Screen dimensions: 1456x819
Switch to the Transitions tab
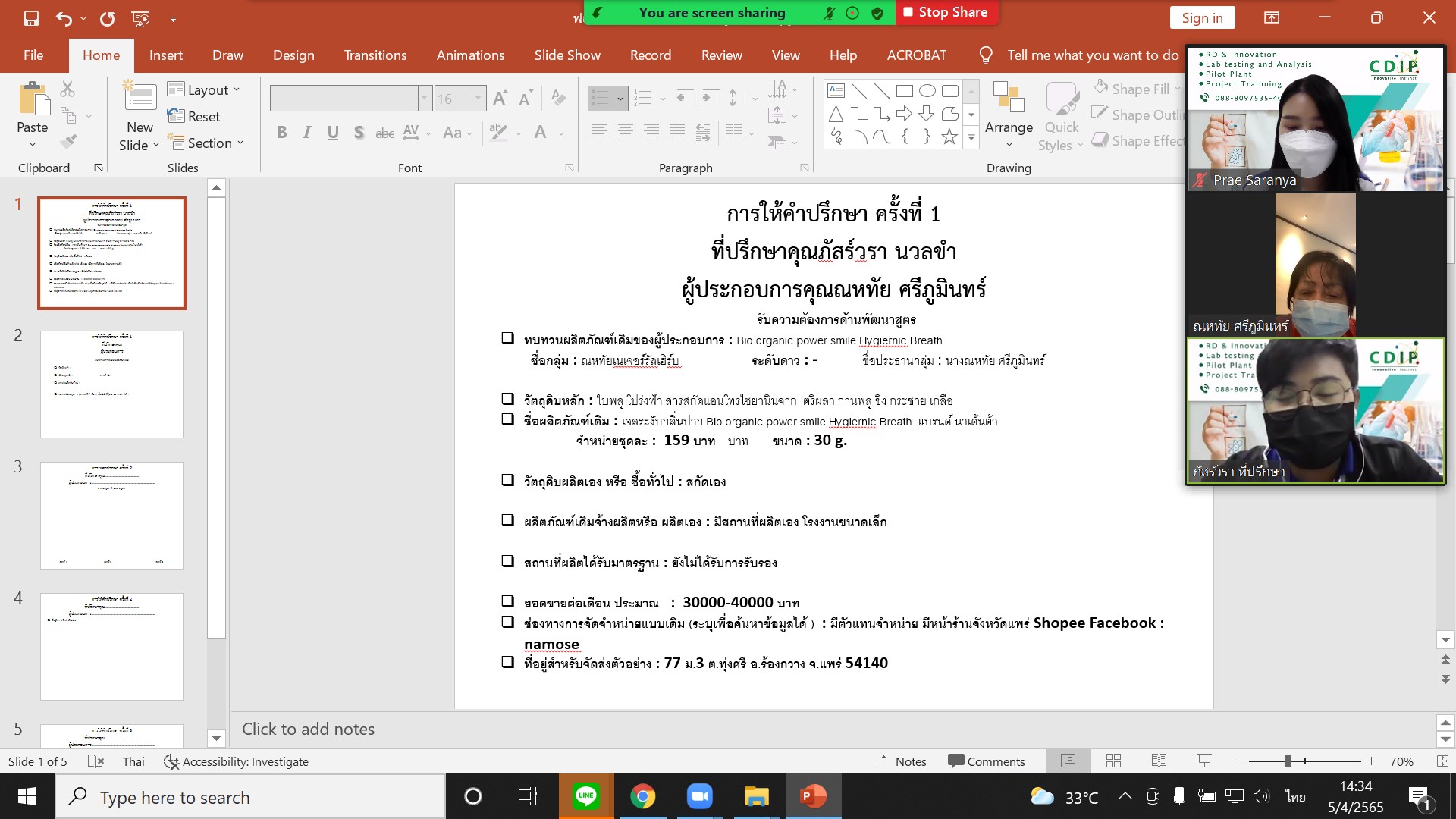[375, 55]
